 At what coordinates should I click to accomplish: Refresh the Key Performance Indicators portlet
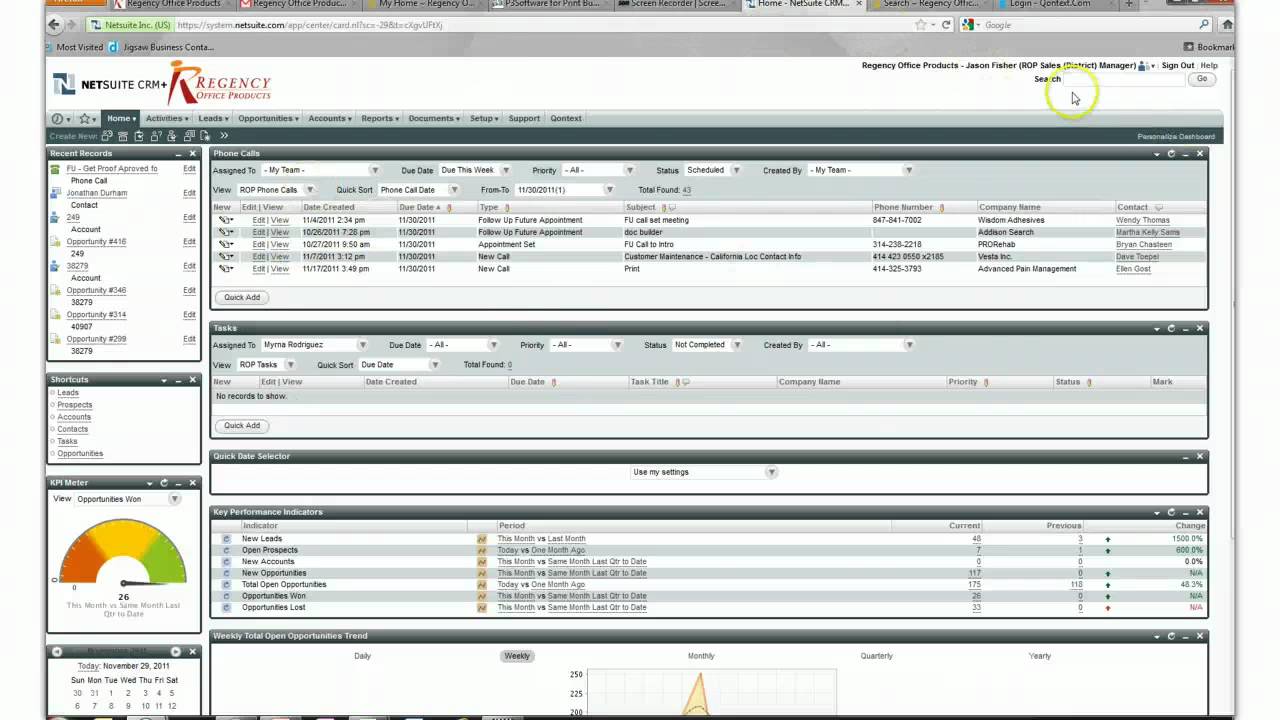click(1171, 512)
